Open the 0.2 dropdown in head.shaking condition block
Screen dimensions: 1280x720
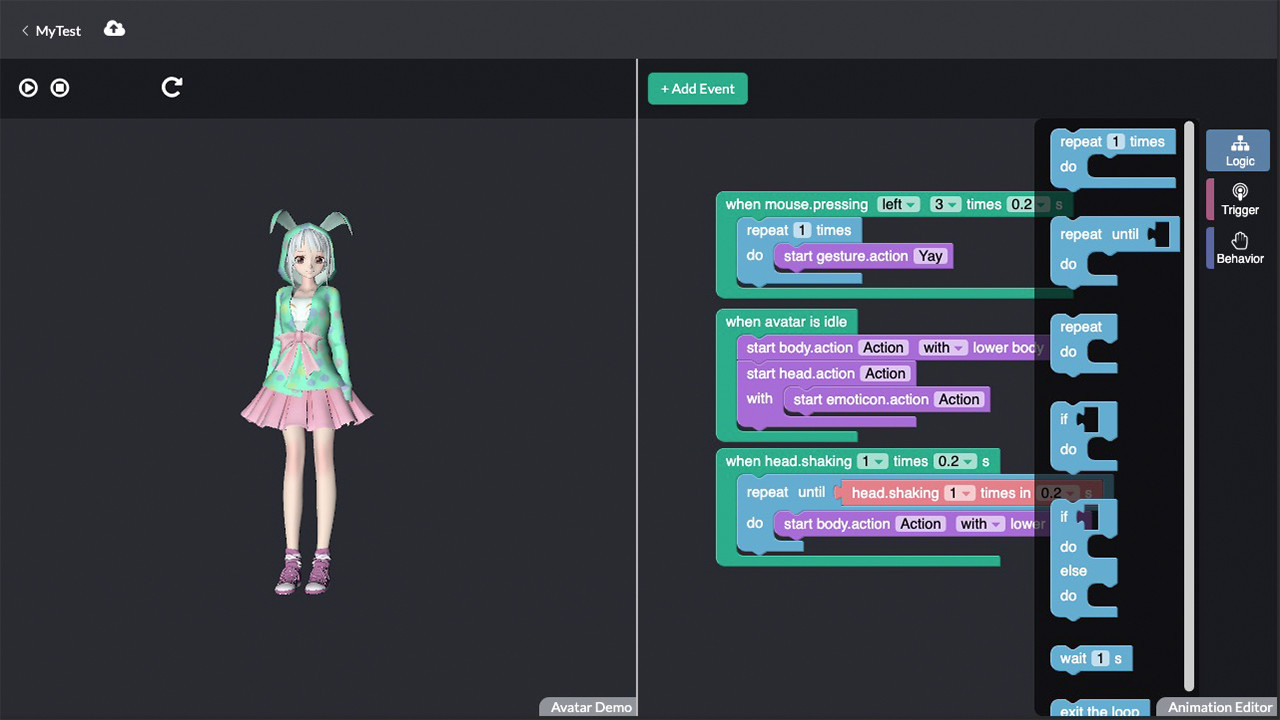[x=1057, y=492]
